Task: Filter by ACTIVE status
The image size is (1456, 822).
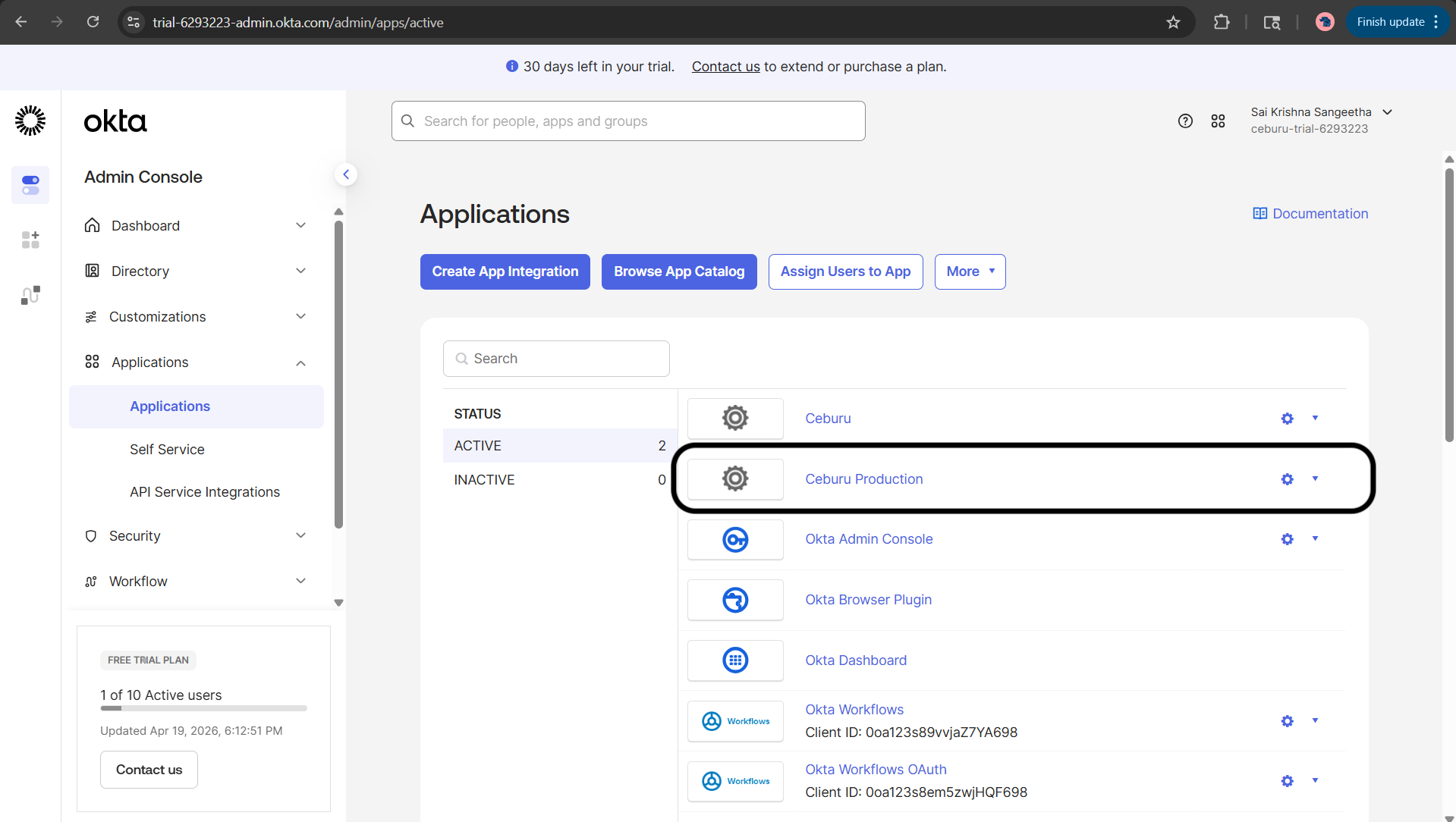Action: point(560,446)
